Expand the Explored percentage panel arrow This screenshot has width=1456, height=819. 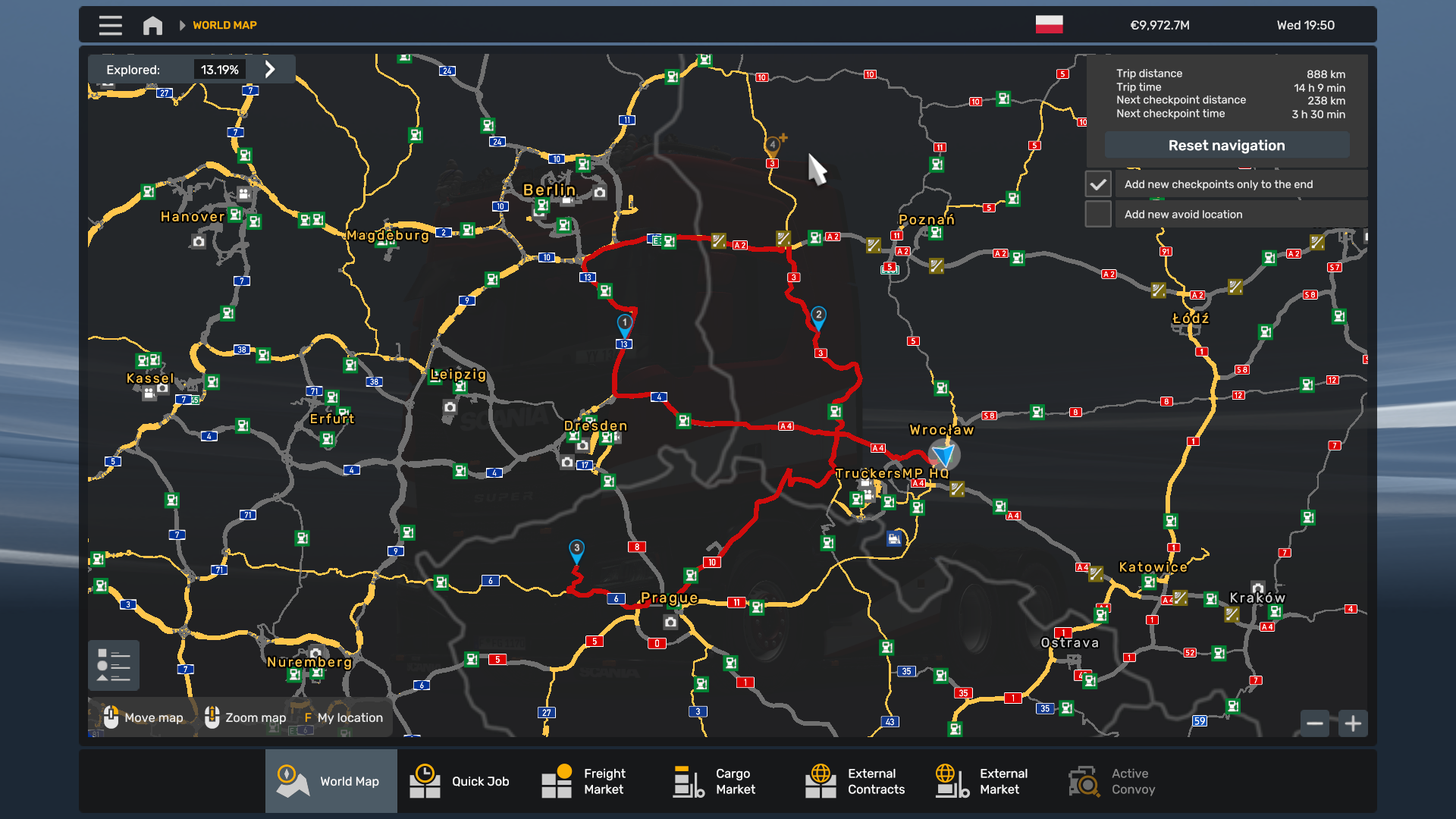(x=270, y=70)
